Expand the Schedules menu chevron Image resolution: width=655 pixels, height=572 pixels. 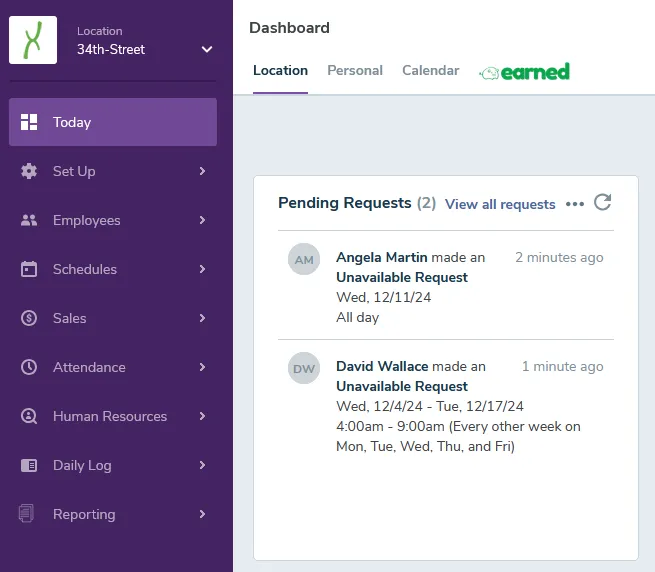[x=203, y=269]
